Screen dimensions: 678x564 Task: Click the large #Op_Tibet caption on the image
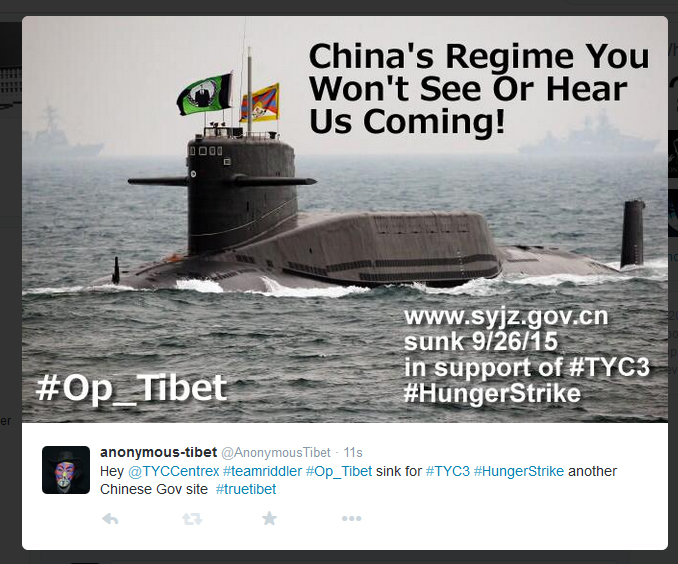click(x=131, y=388)
